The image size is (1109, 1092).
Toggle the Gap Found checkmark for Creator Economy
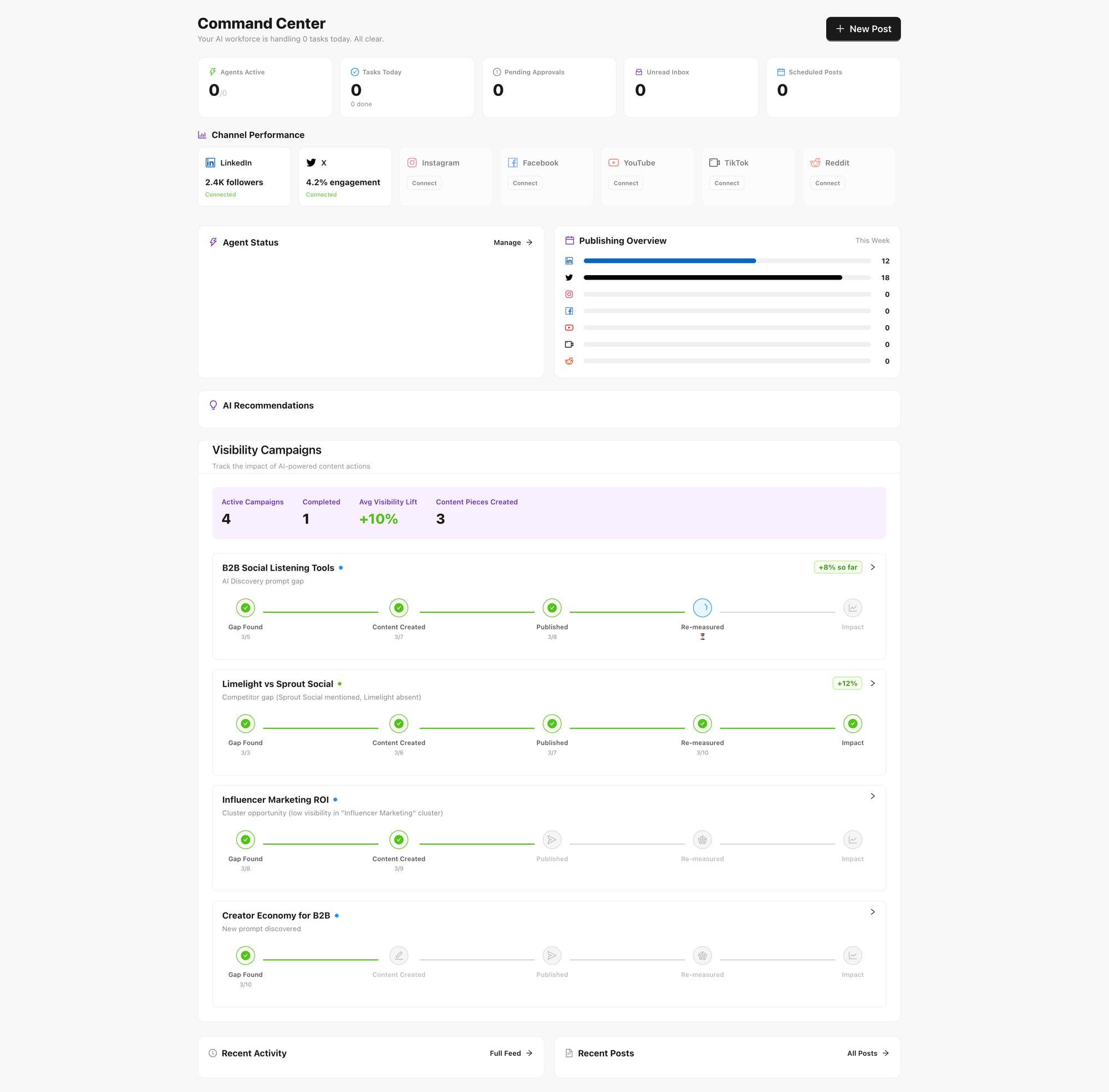[246, 955]
